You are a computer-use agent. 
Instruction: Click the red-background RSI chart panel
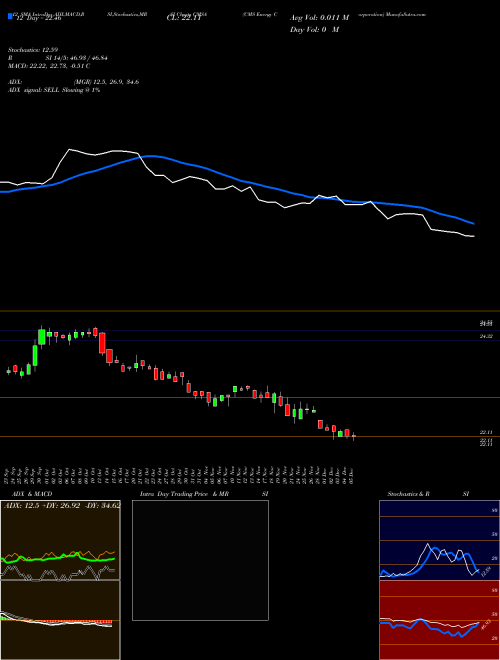439,620
